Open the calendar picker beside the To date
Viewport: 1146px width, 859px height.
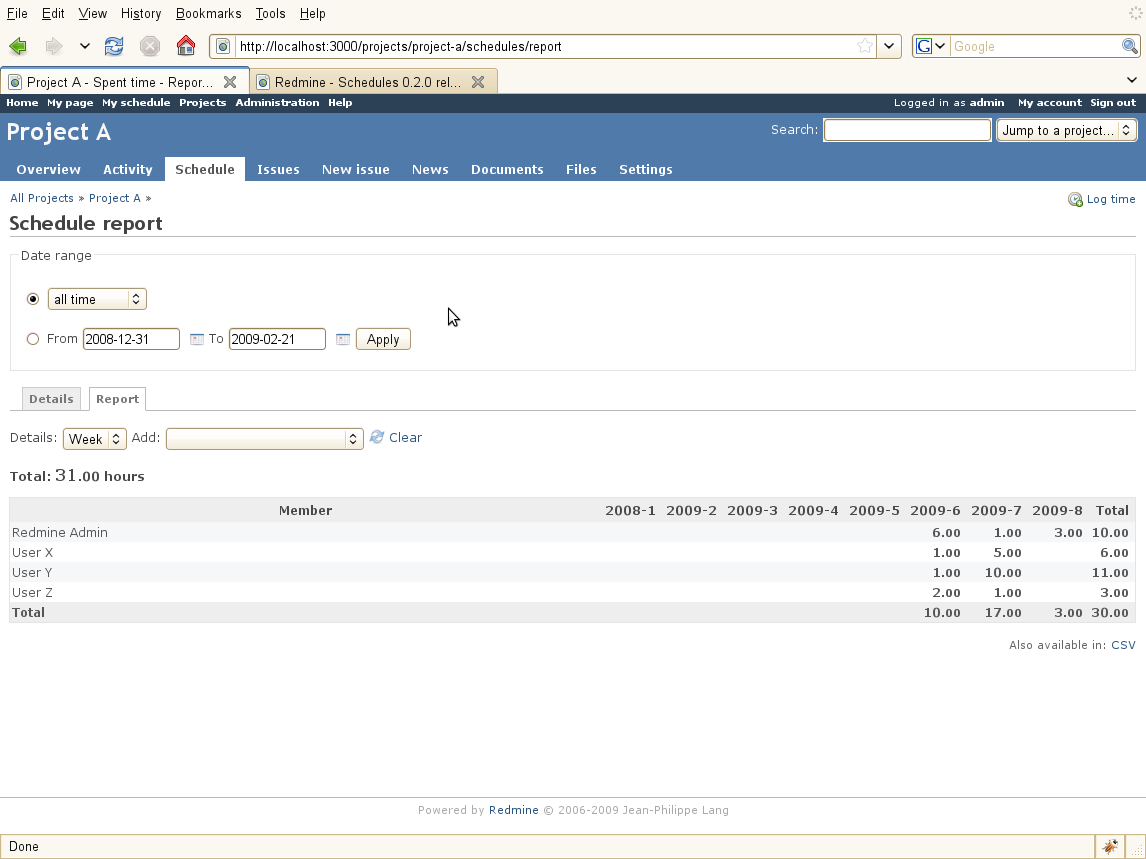(342, 340)
